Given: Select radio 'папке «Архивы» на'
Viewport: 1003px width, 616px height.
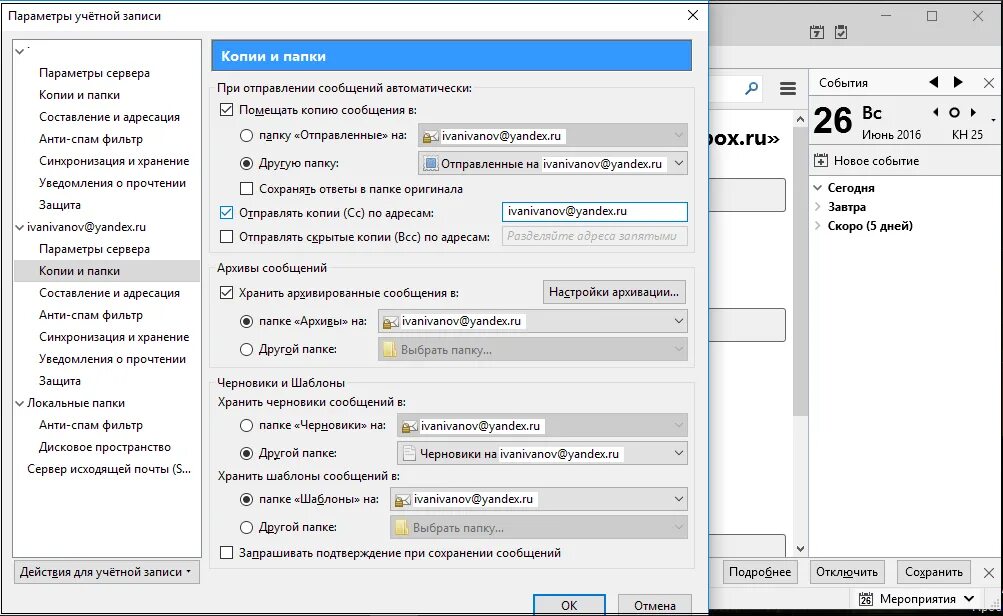Looking at the screenshot, I should click(246, 321).
